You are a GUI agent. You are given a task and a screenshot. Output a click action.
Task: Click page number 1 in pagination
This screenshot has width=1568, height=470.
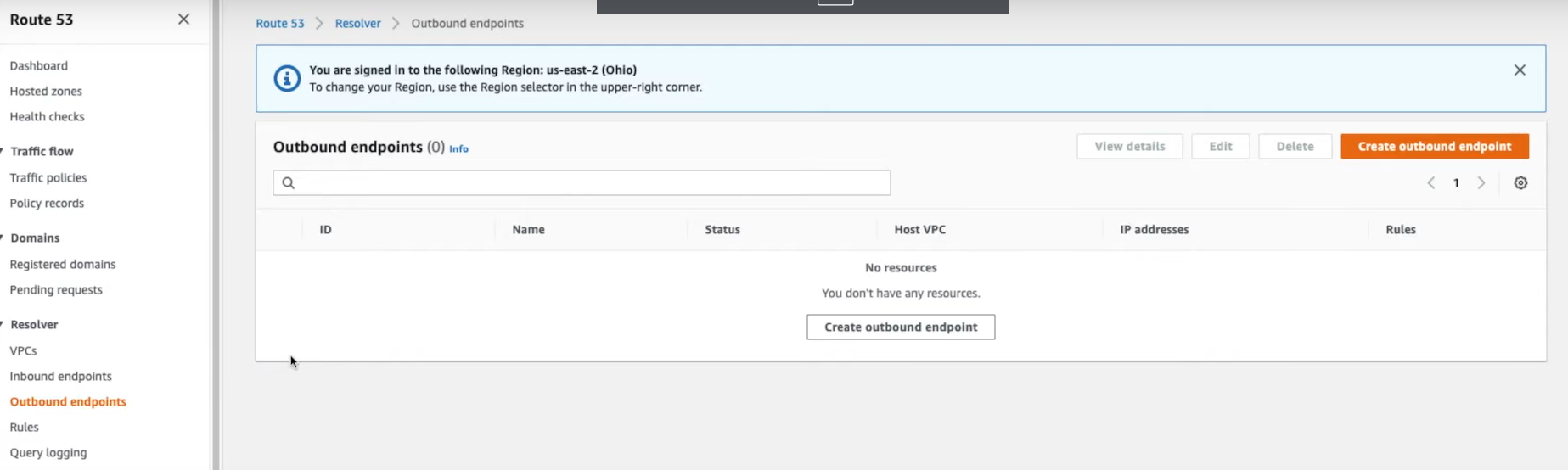point(1456,183)
